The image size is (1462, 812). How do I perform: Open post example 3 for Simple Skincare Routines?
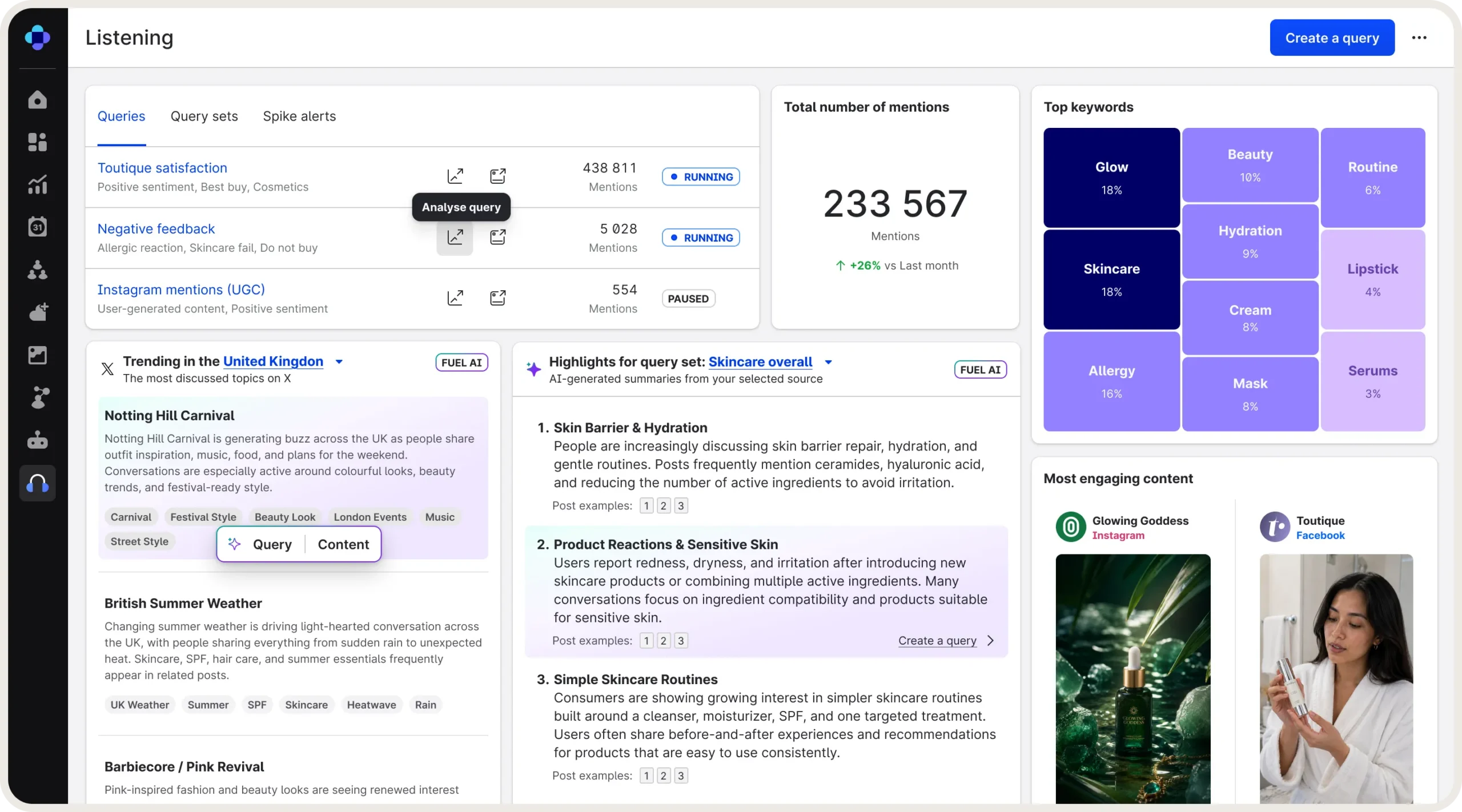[x=681, y=776]
